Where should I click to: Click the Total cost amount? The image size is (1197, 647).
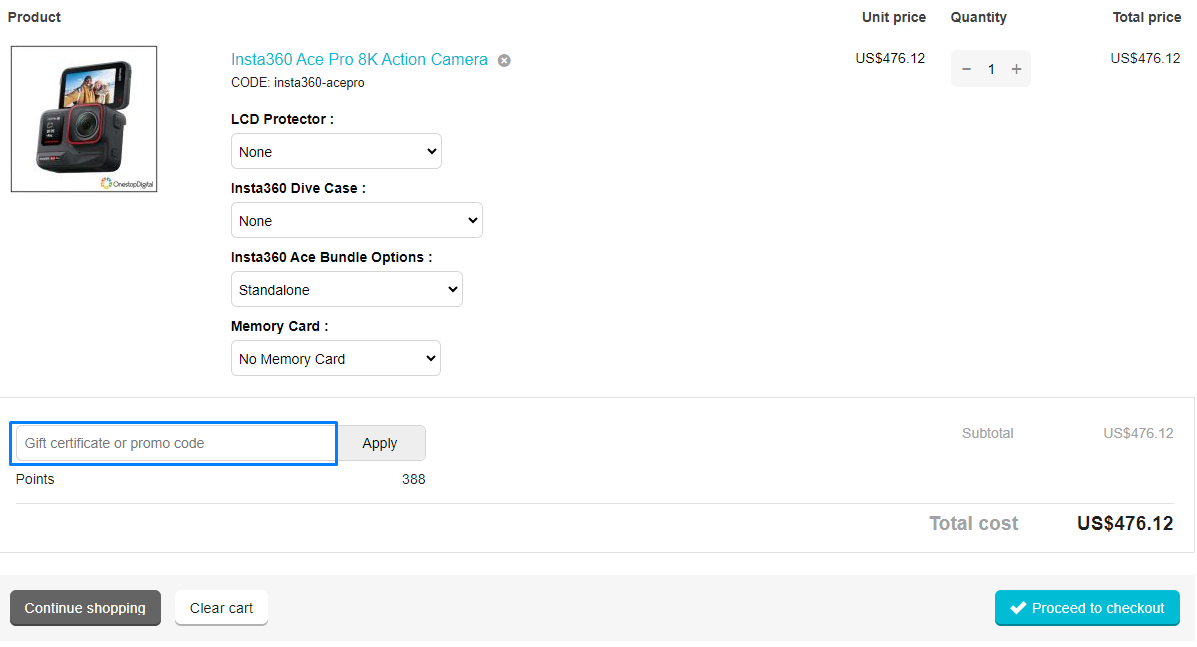pyautogui.click(x=1124, y=523)
